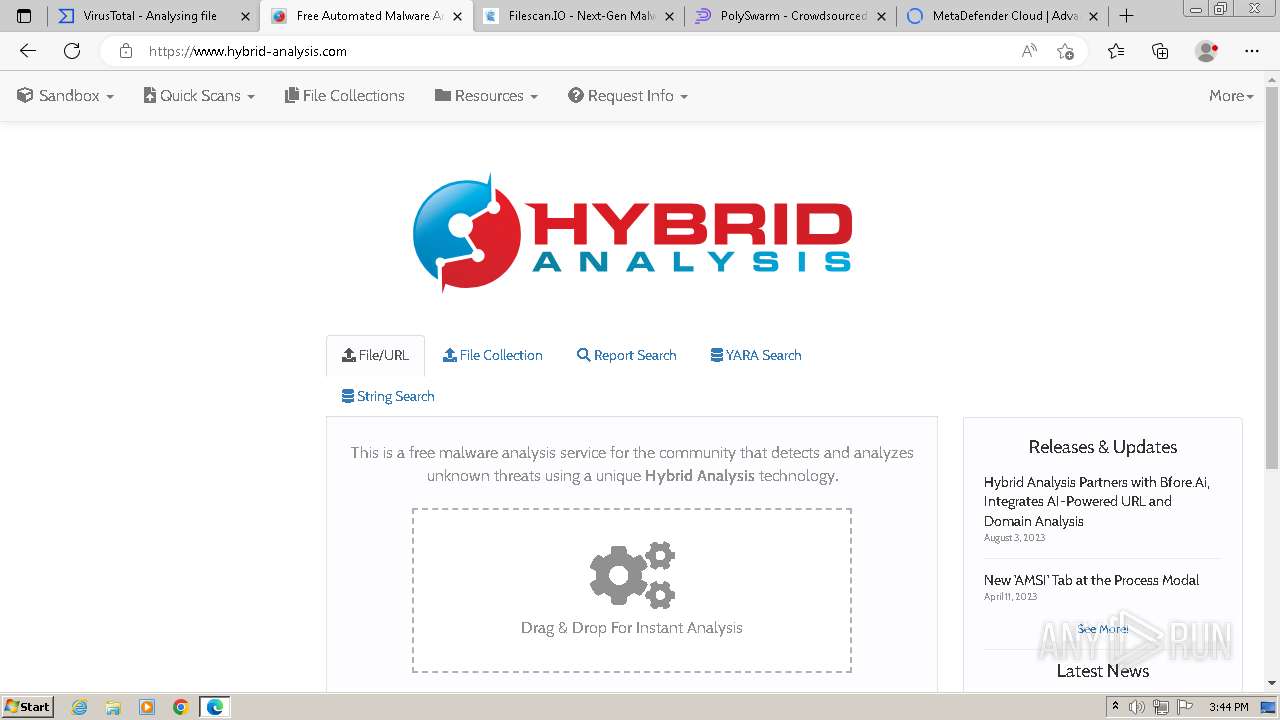This screenshot has width=1280, height=720.
Task: Select the Report Search tab
Action: click(627, 355)
